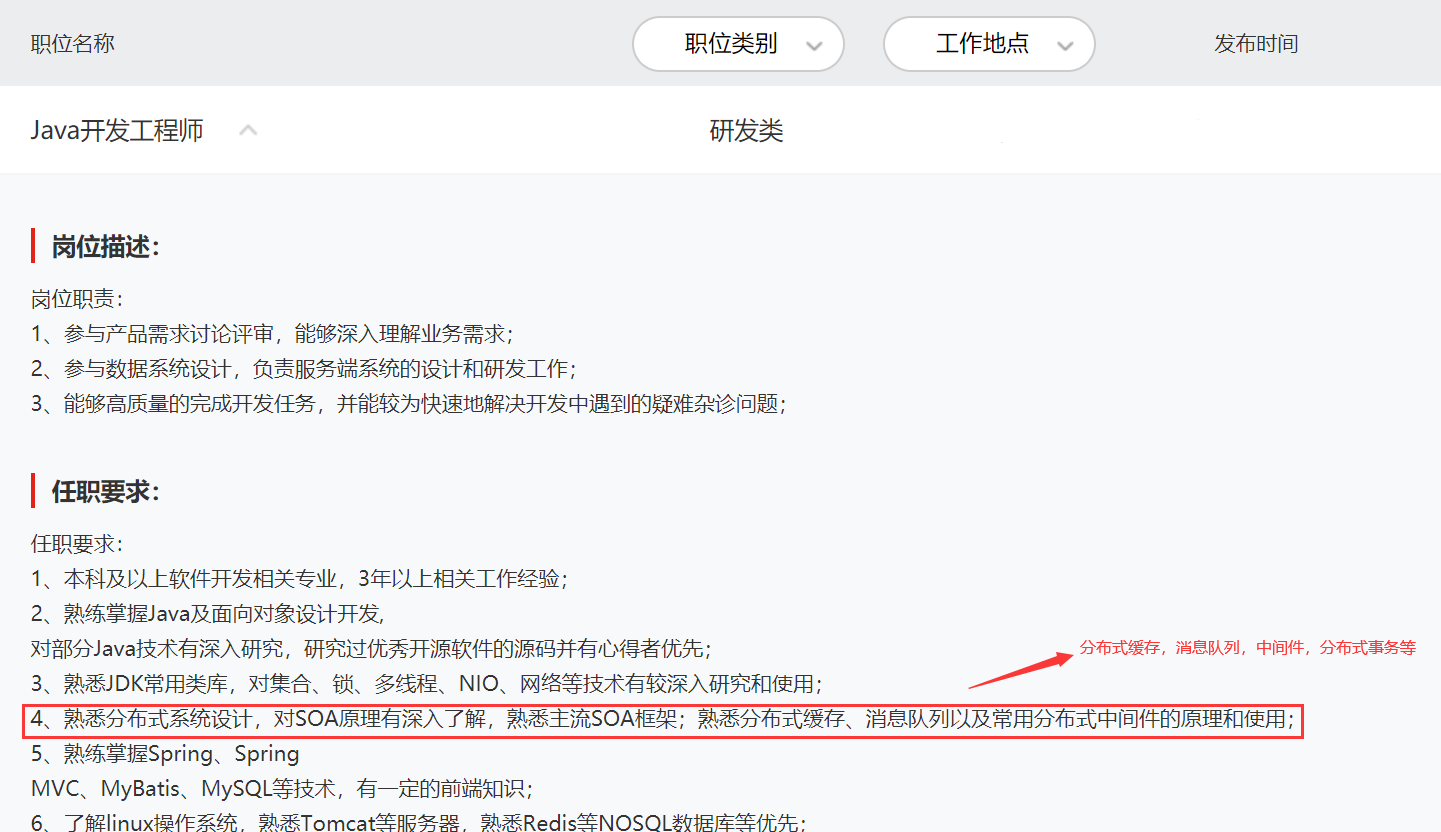Click requirement 5 熟练掌握Spring
This screenshot has width=1441, height=832.
click(x=165, y=754)
